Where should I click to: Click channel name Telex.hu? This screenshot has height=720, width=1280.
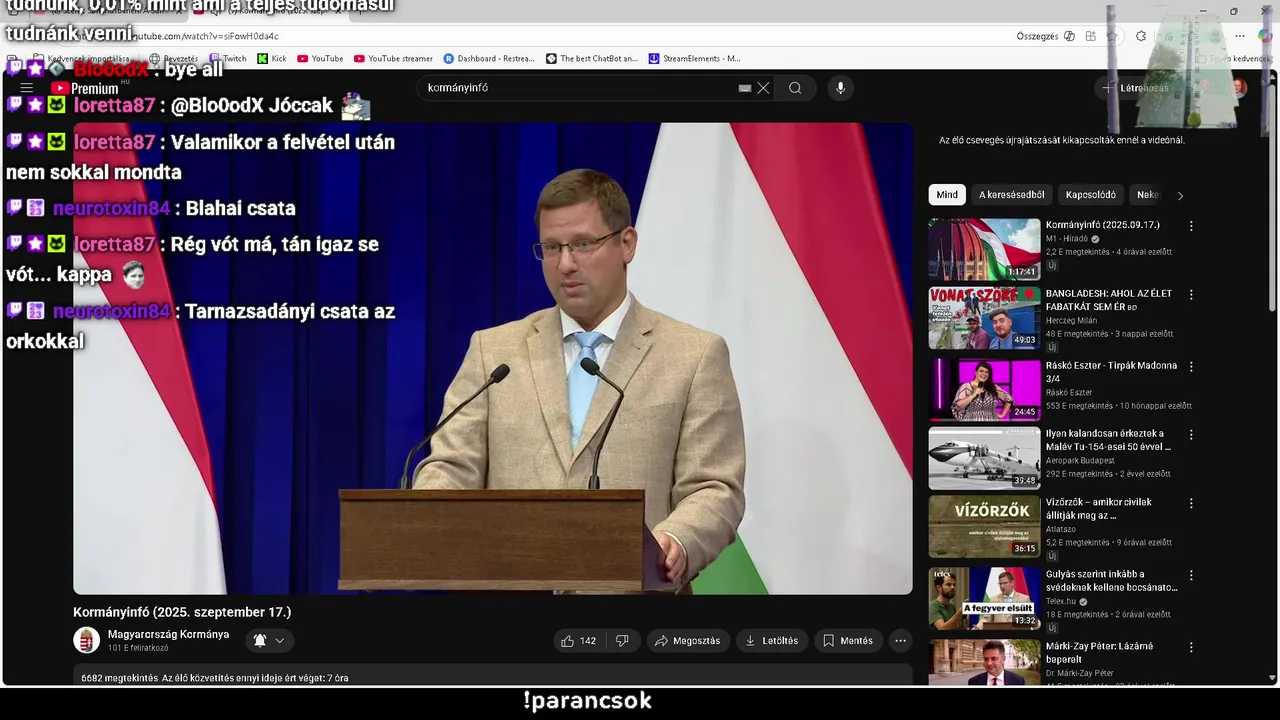point(1061,602)
